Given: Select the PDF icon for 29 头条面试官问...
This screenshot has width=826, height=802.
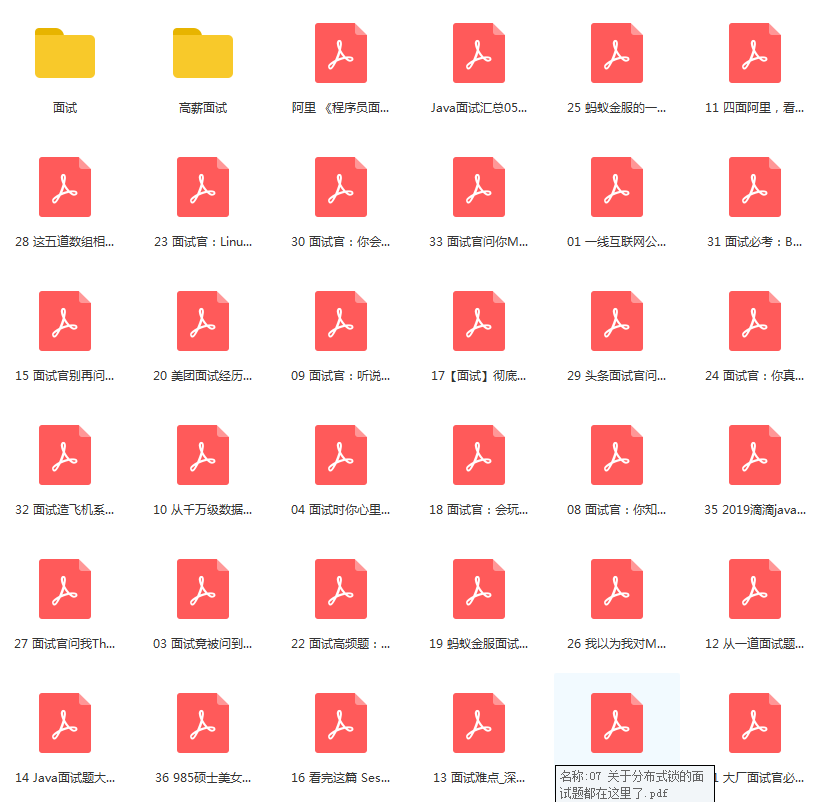Looking at the screenshot, I should tap(617, 320).
